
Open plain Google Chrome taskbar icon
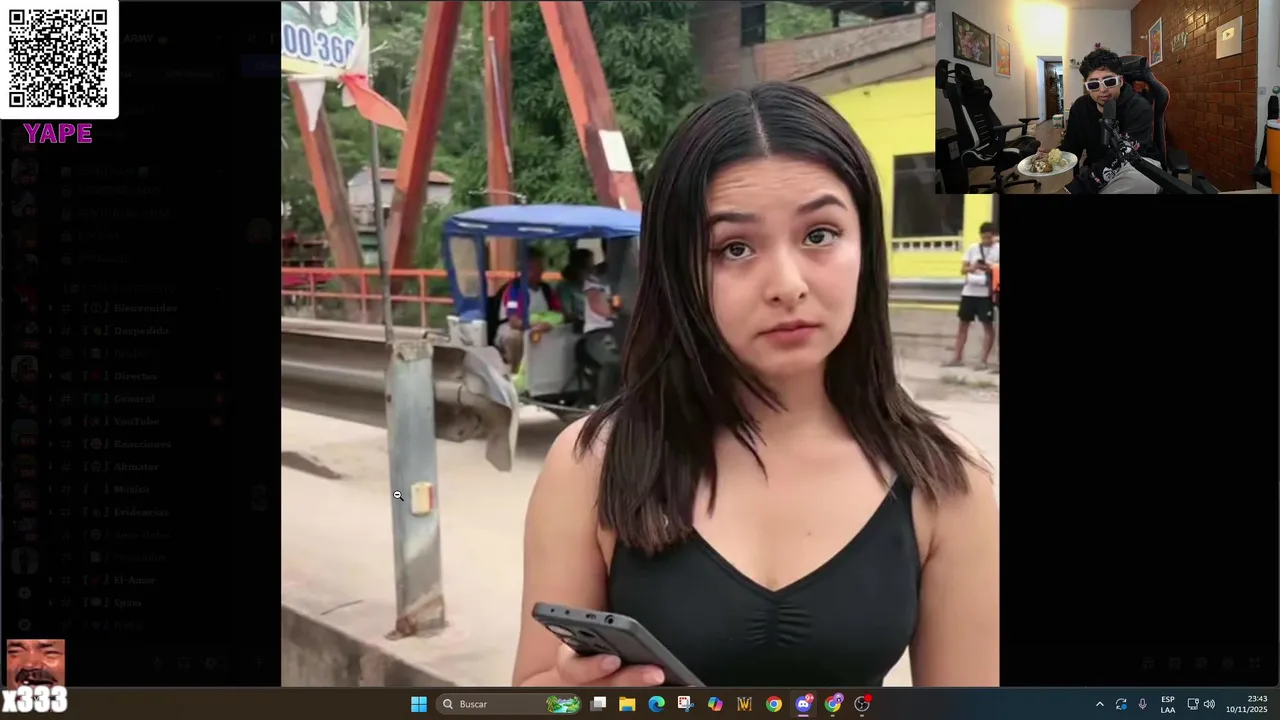pyautogui.click(x=774, y=704)
